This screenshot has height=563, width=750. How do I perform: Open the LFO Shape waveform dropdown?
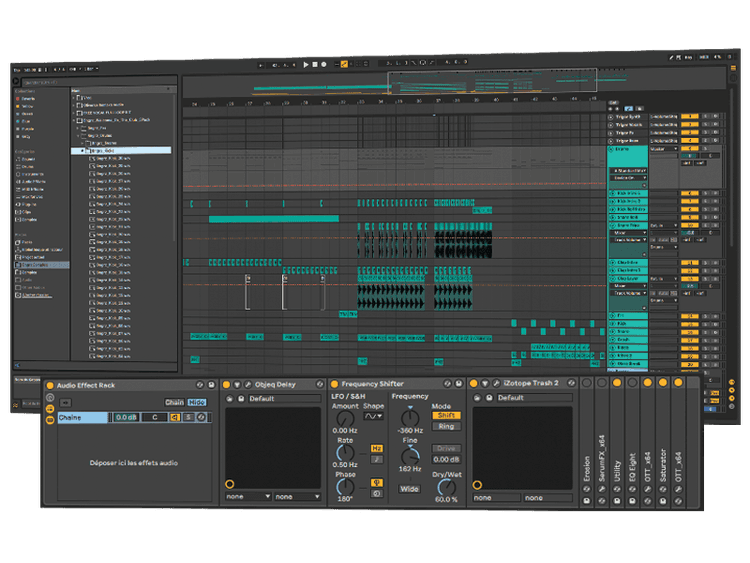click(x=374, y=417)
